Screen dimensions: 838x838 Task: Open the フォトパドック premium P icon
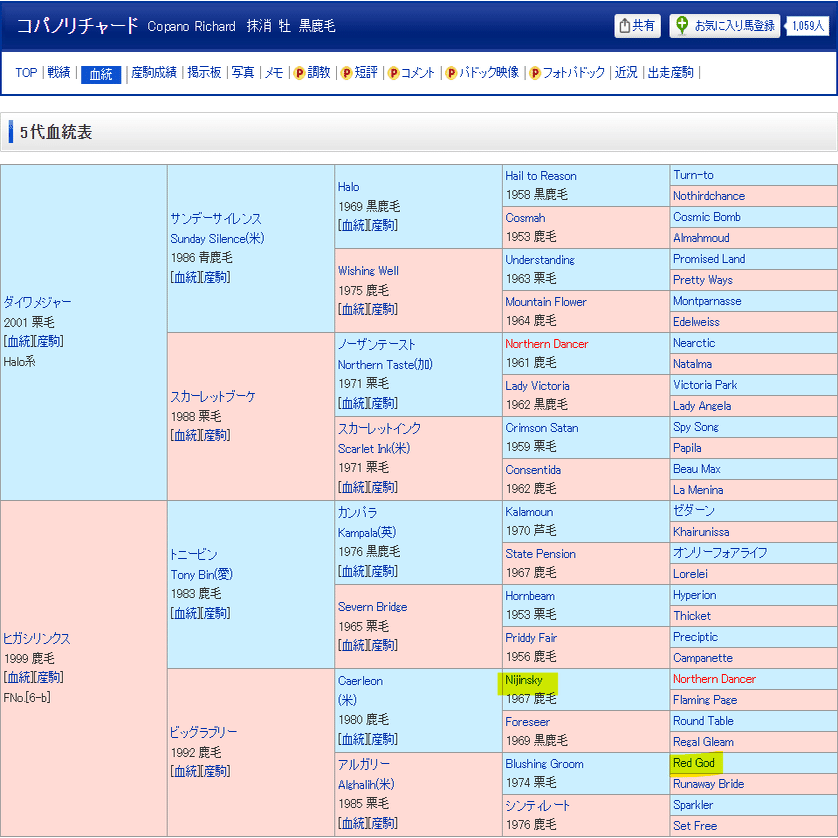534,73
